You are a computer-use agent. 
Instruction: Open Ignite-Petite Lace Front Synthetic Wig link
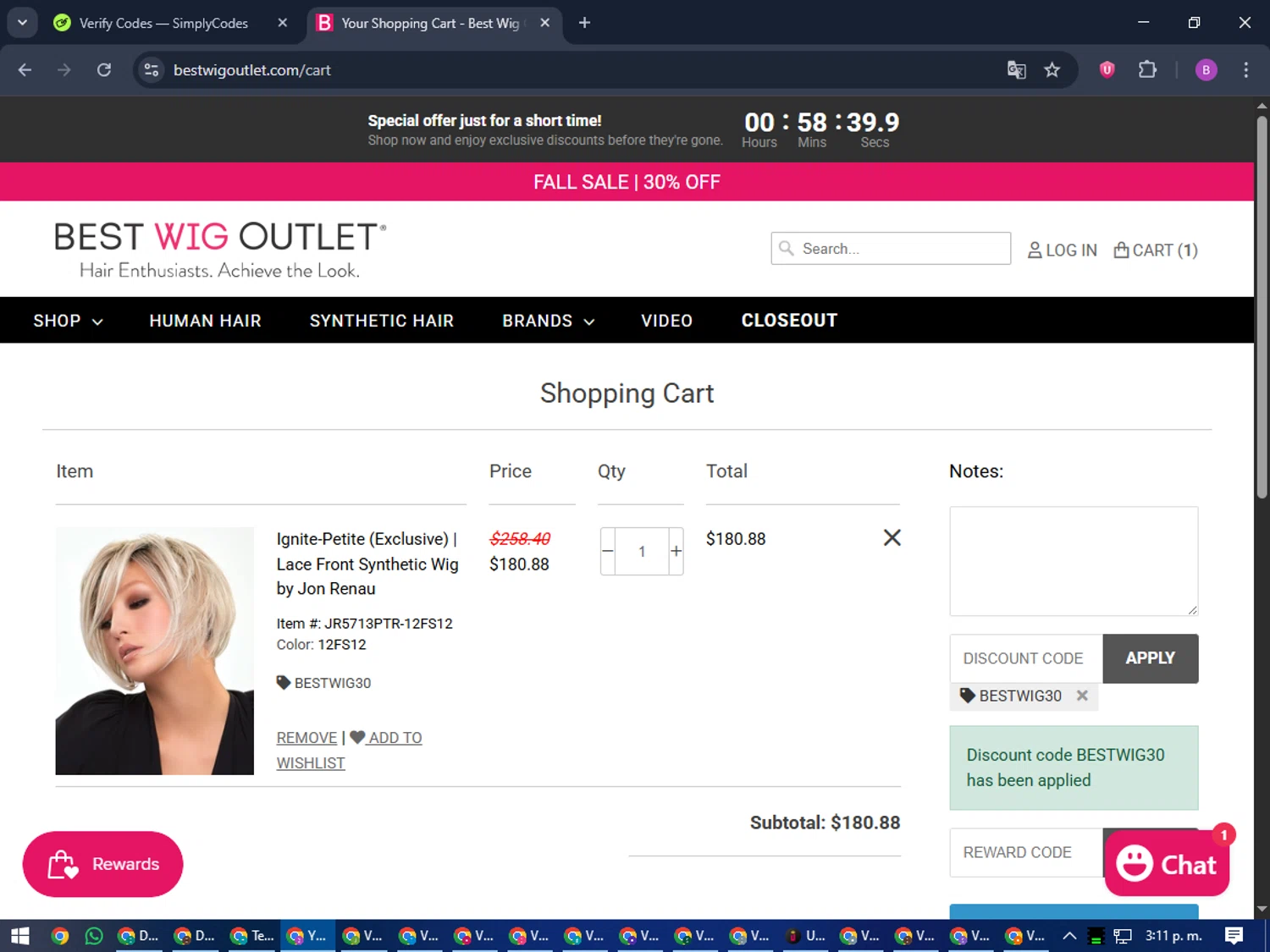(367, 564)
